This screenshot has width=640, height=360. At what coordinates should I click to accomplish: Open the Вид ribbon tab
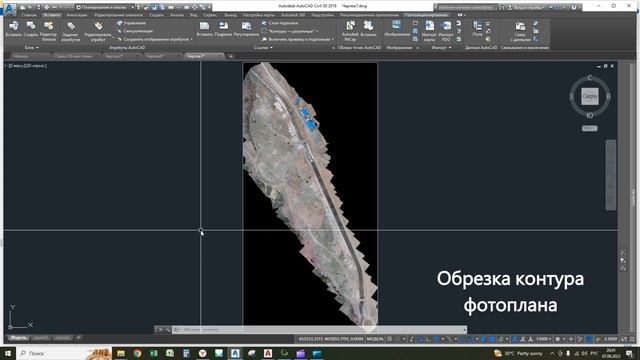click(x=193, y=15)
